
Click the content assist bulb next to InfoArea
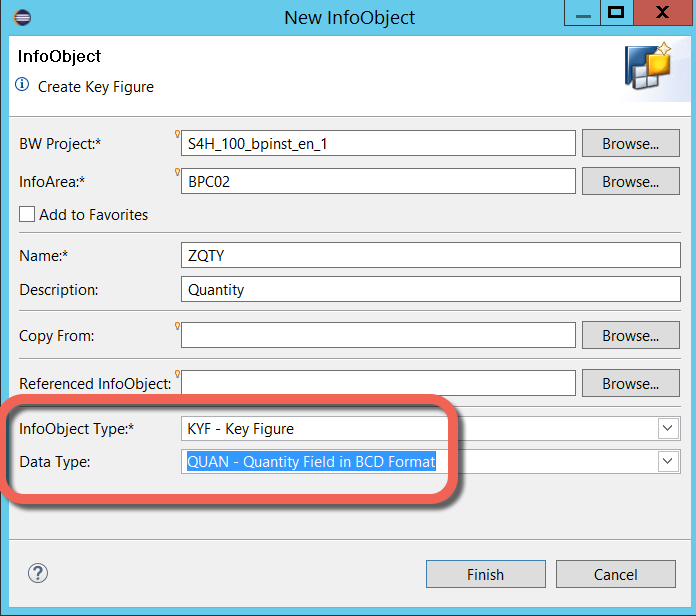[x=177, y=172]
